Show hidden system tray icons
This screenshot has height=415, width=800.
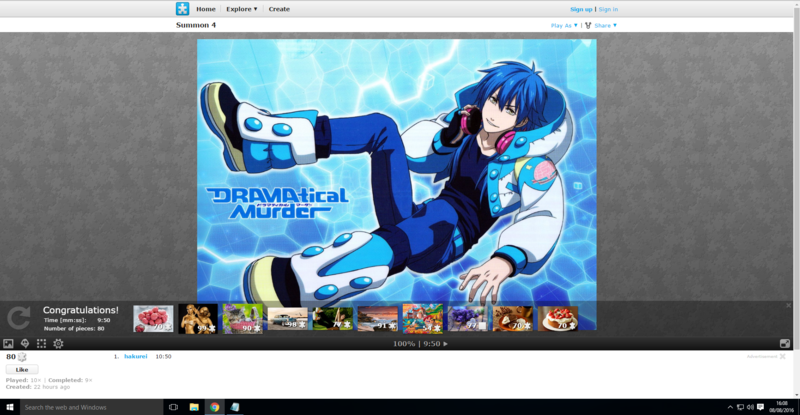pyautogui.click(x=730, y=407)
